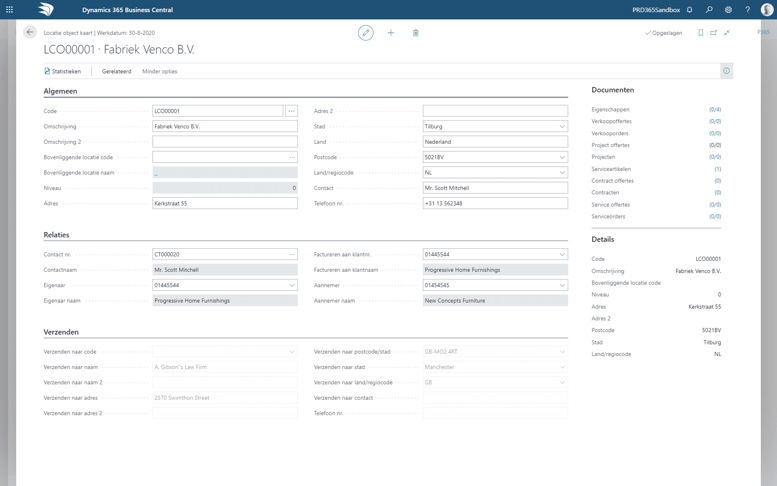Screen dimensions: 777x486
Task: Click the Telefoon nr. field +31 13 562348
Action: 495,203
